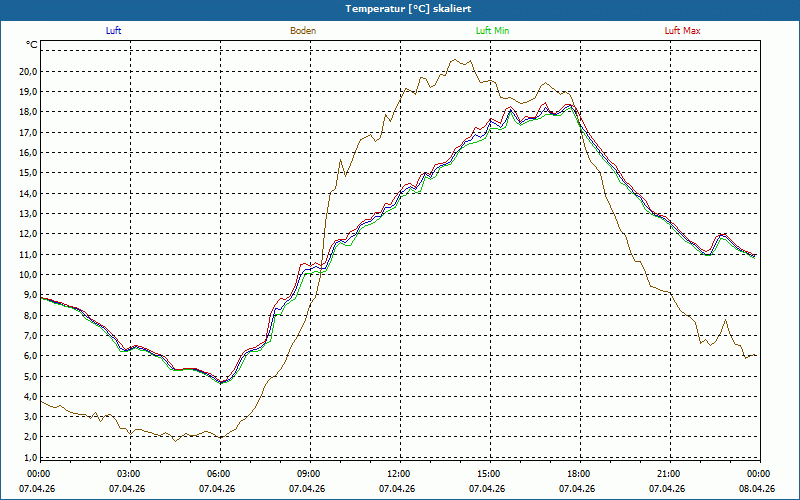
Task: Click the 6,0 y-axis value
Action: coord(30,356)
